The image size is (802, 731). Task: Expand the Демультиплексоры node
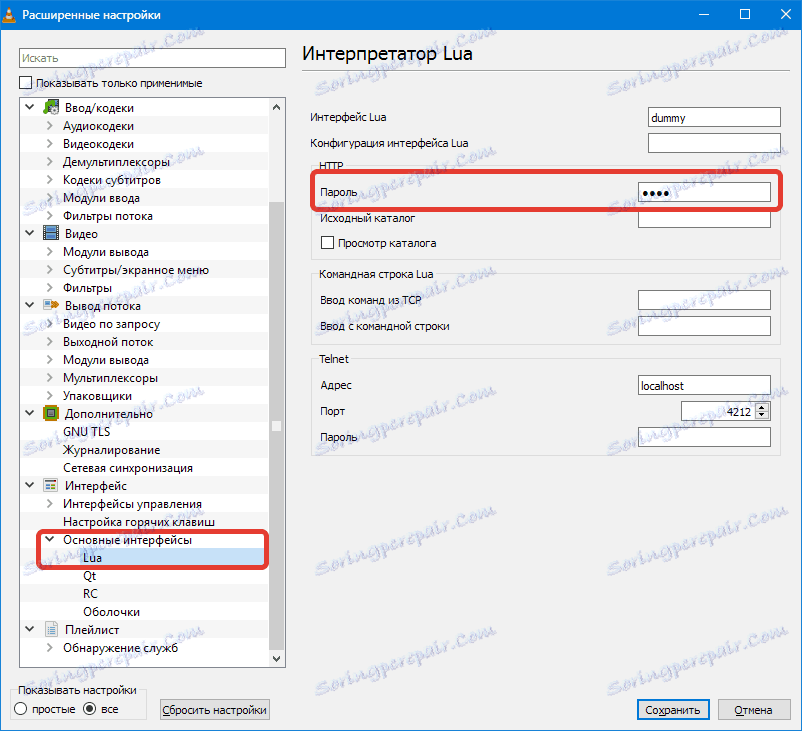50,162
